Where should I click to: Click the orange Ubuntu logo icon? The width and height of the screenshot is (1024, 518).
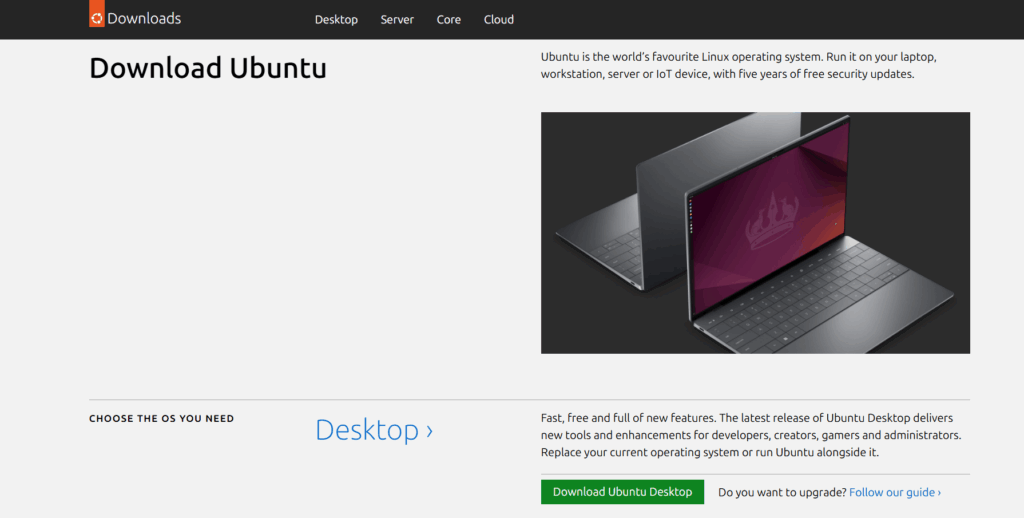(97, 14)
